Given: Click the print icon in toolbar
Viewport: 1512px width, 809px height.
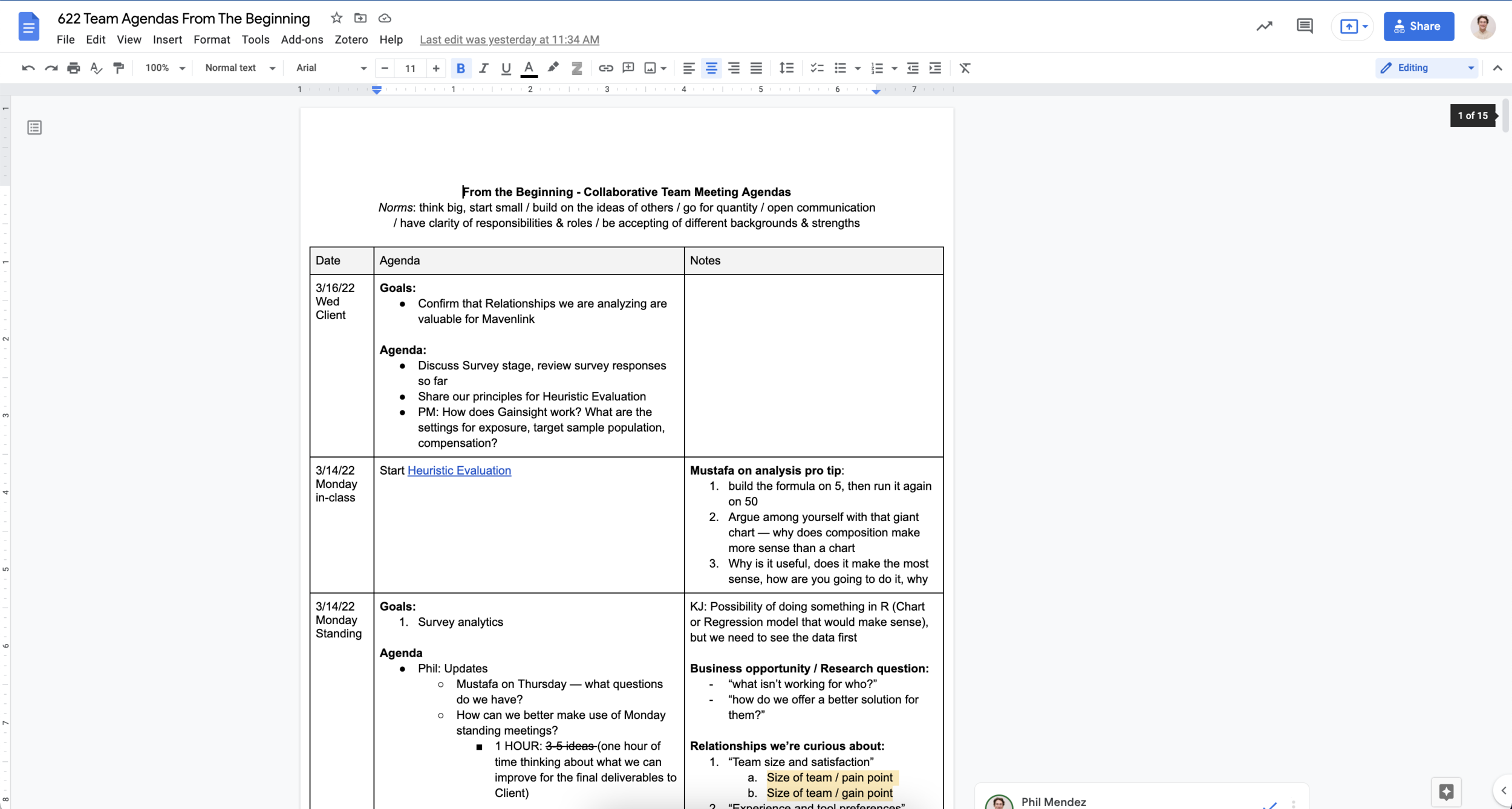Looking at the screenshot, I should pyautogui.click(x=73, y=68).
